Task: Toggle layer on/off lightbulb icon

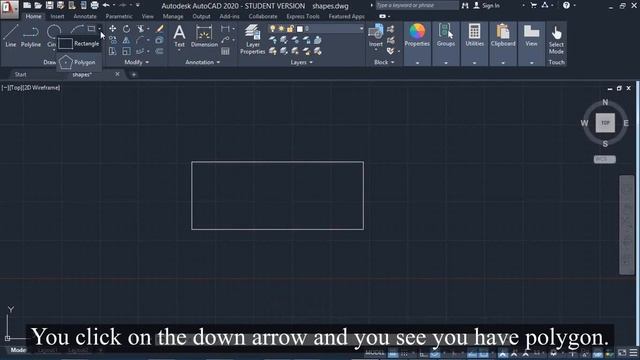Action: [272, 29]
